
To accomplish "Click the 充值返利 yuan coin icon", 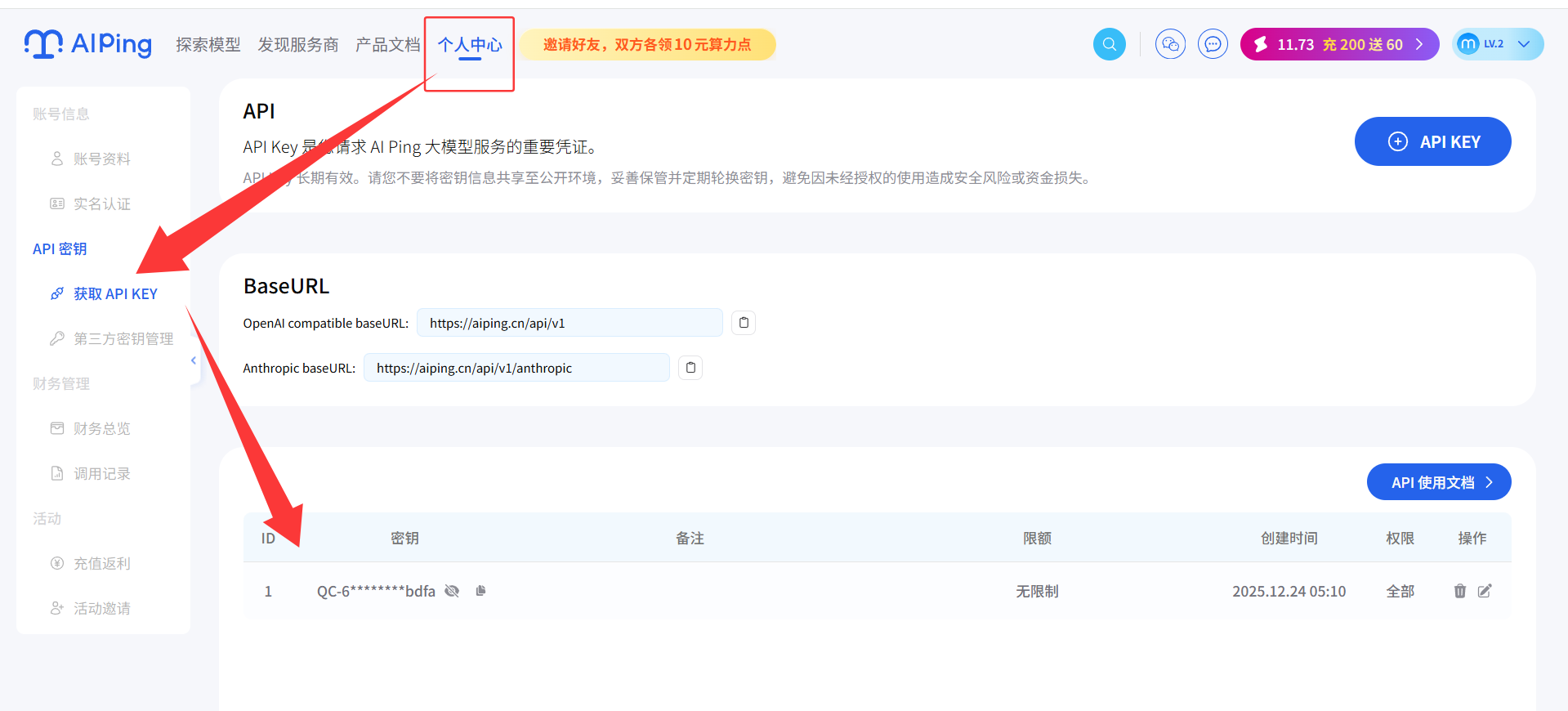I will pos(57,563).
